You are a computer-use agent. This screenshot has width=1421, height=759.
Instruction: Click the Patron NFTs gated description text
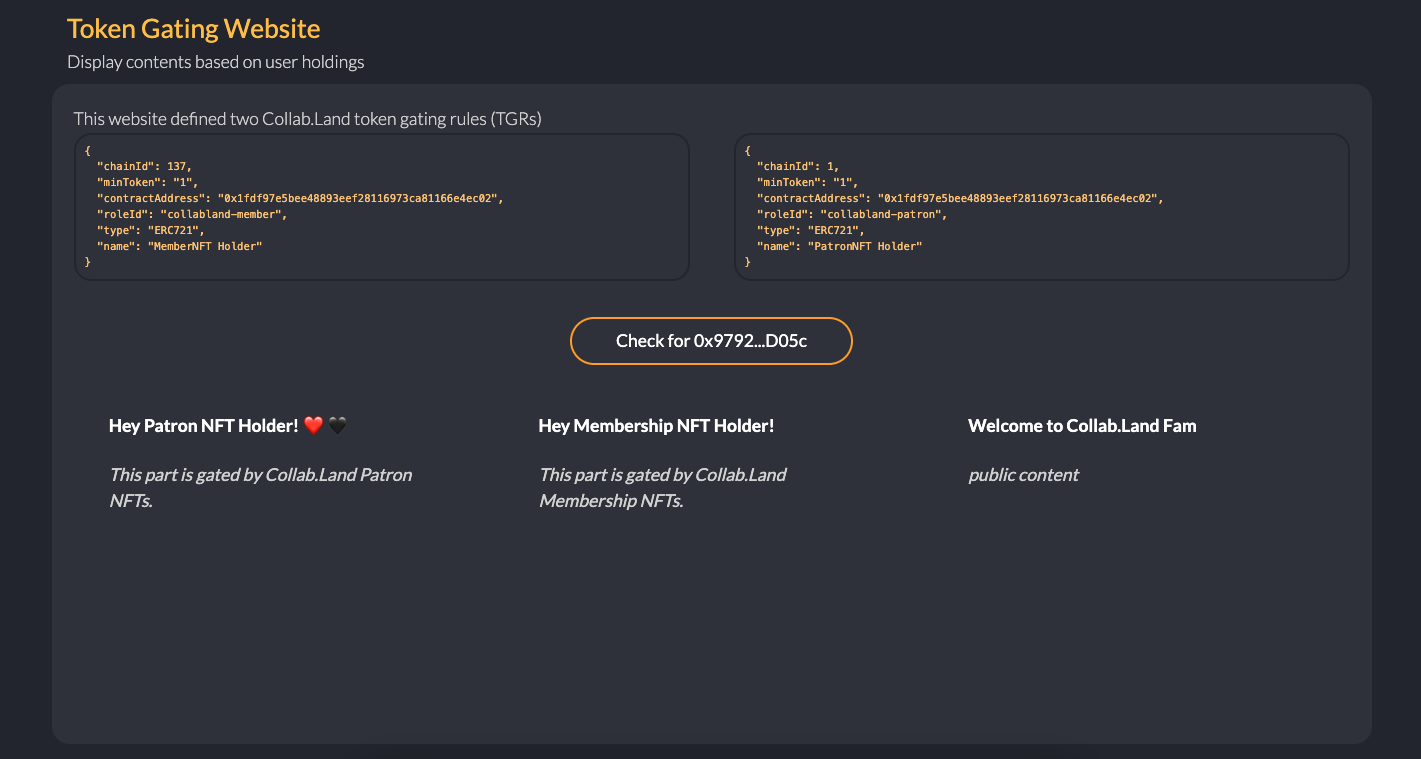[x=260, y=487]
